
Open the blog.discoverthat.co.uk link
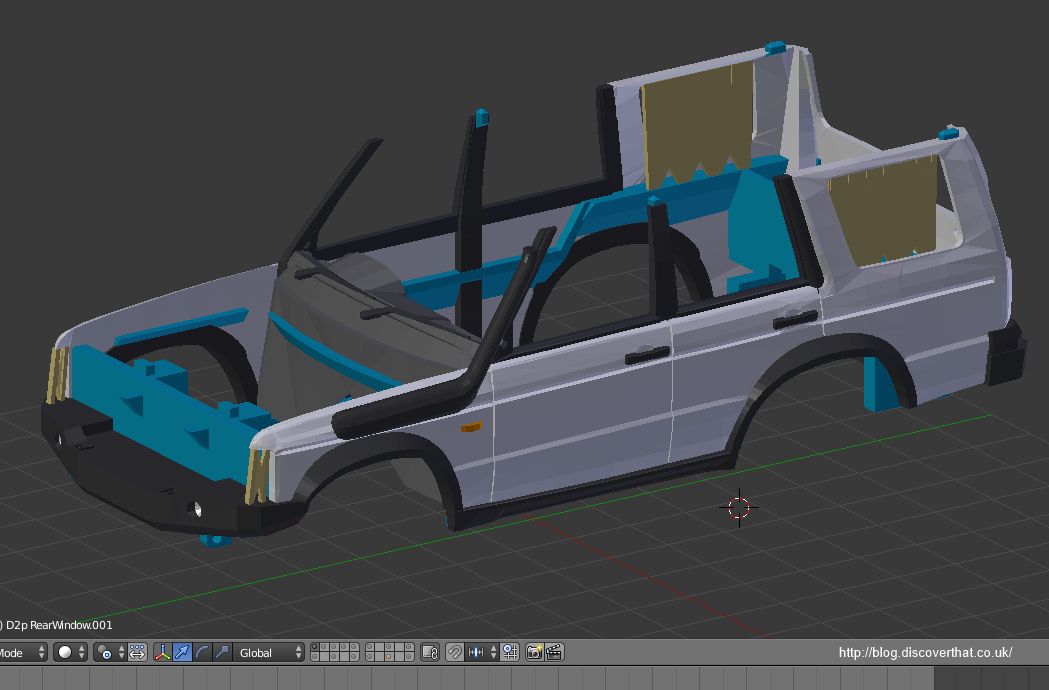(925, 651)
